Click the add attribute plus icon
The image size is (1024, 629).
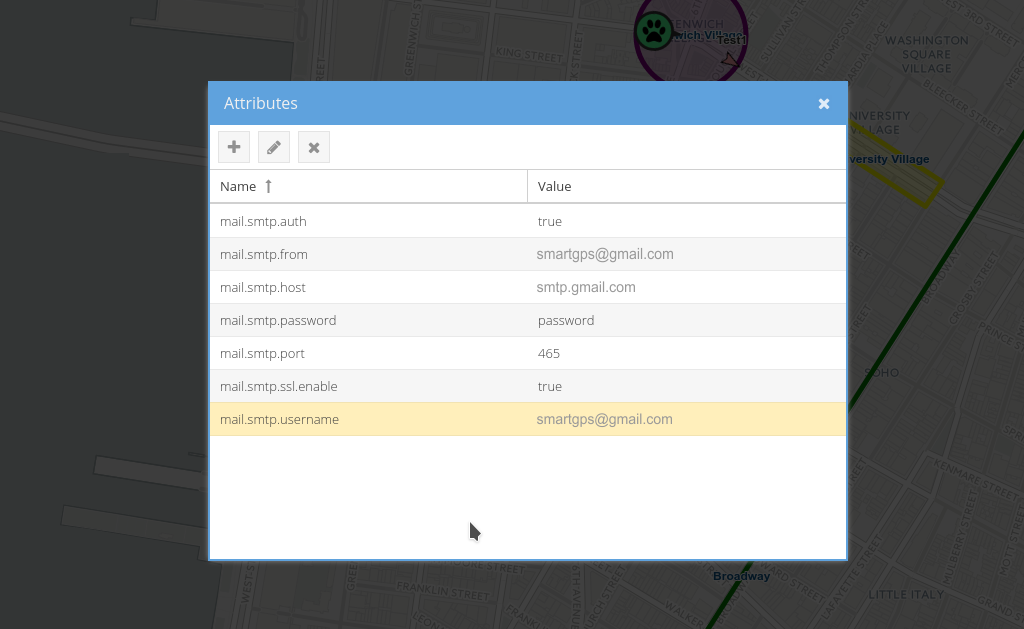coord(234,147)
